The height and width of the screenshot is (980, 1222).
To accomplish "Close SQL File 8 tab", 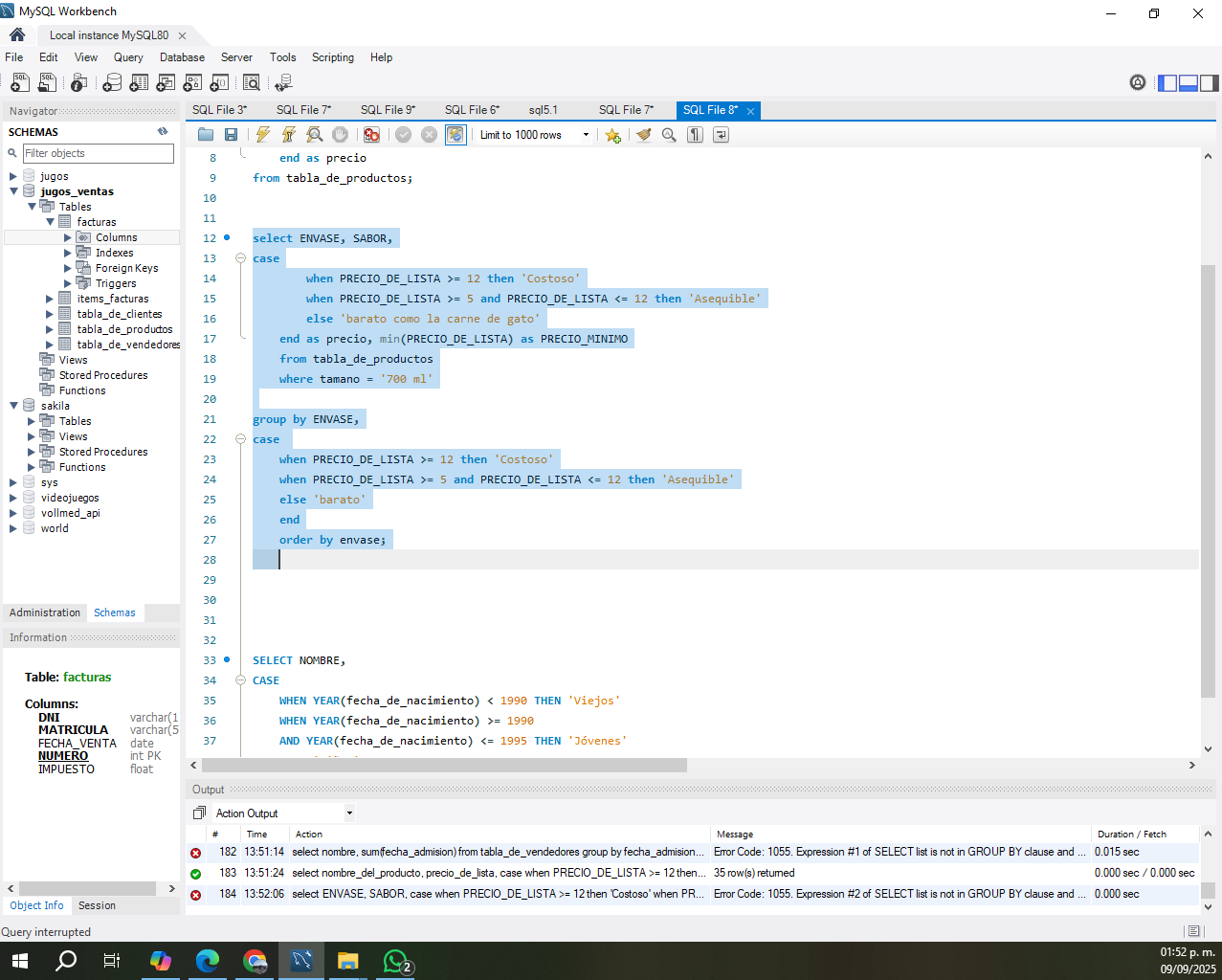I will [x=750, y=111].
